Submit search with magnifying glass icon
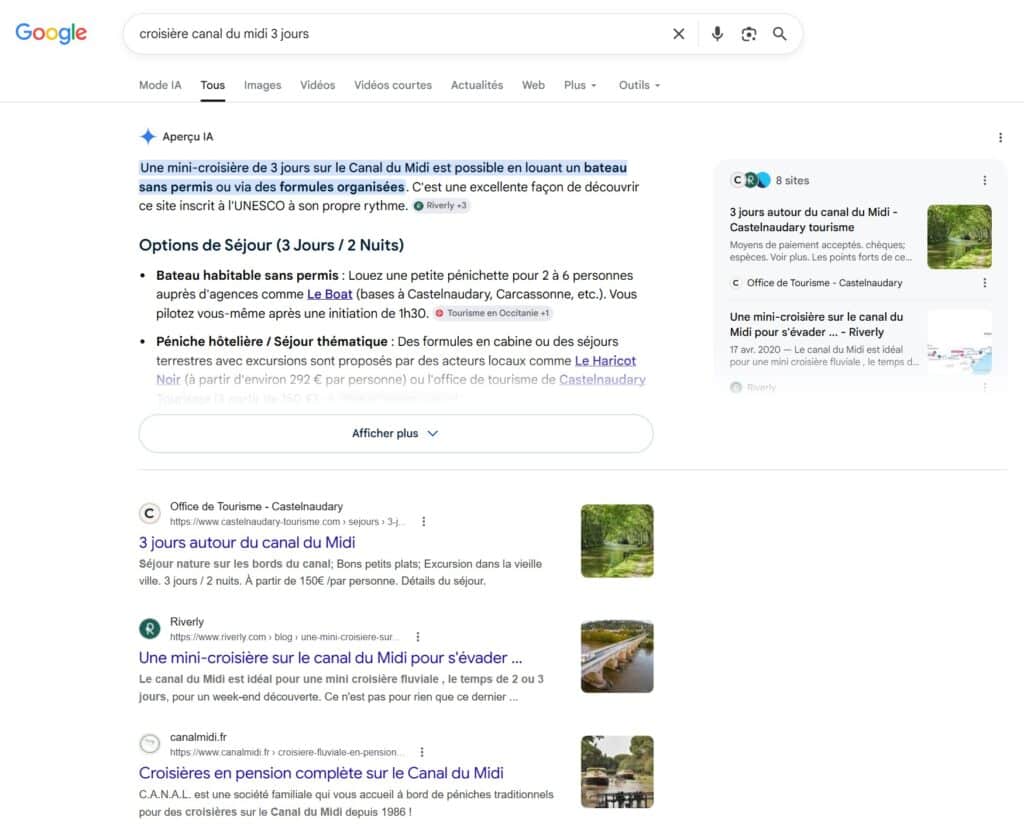1024x824 pixels. (779, 34)
